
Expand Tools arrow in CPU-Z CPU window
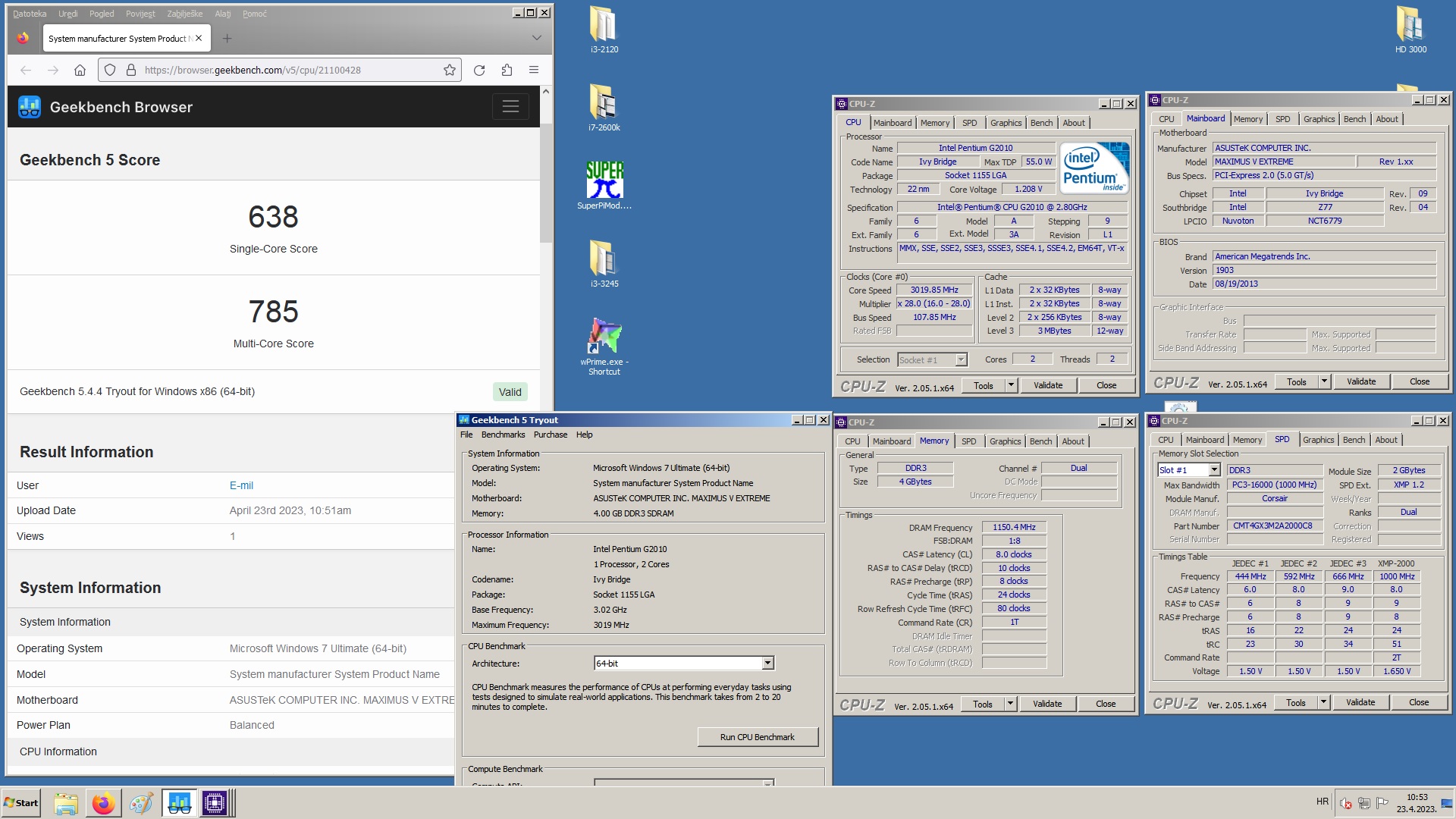[1011, 385]
